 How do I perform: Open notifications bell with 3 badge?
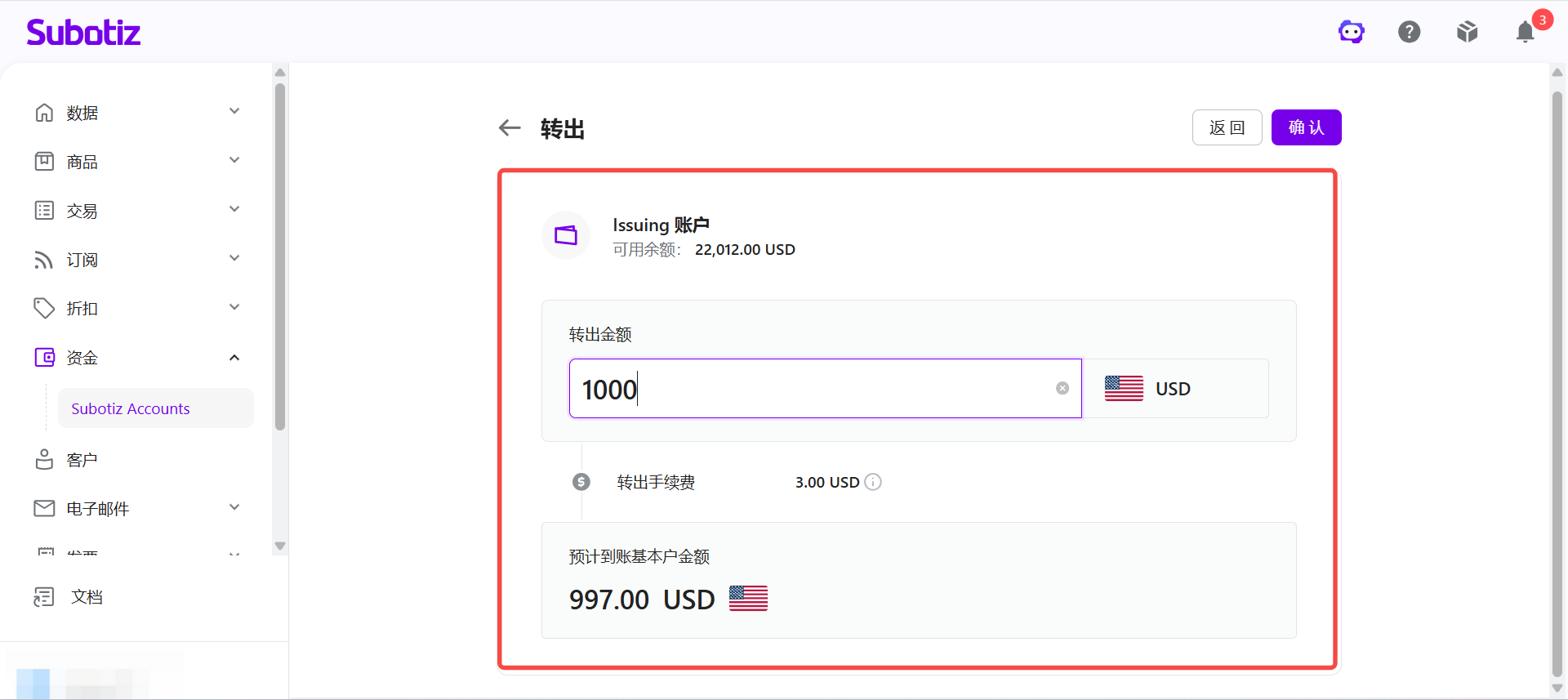(x=1526, y=32)
